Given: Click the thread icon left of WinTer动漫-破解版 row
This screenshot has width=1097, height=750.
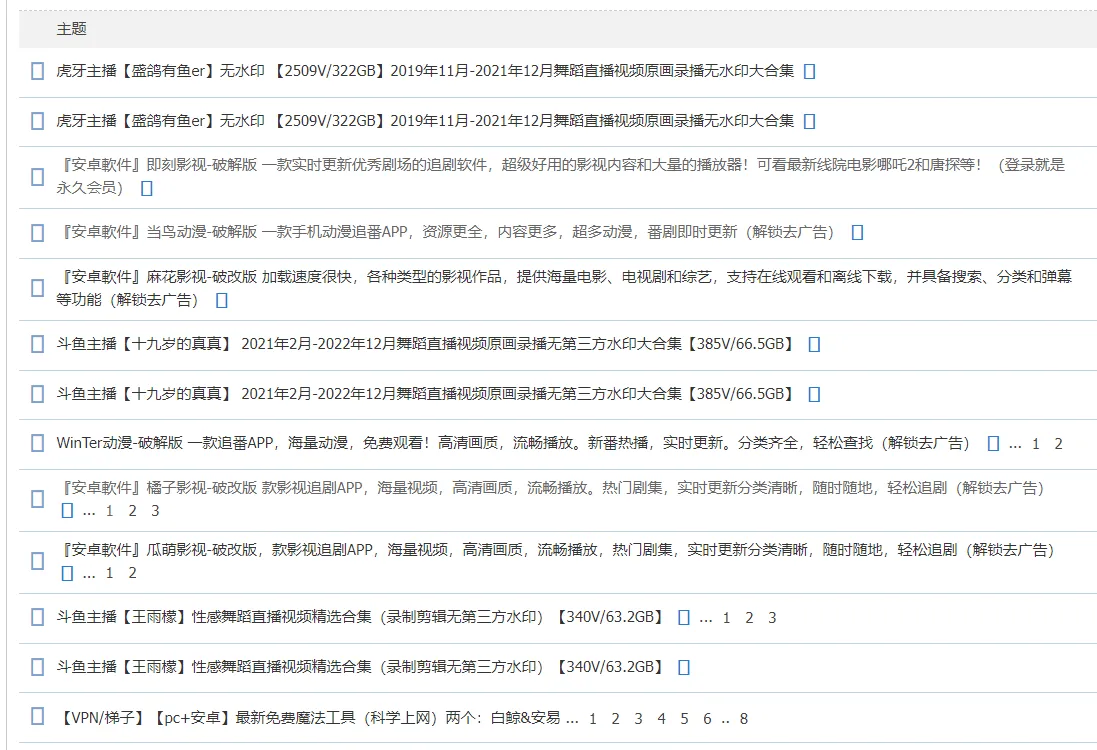Looking at the screenshot, I should point(38,443).
